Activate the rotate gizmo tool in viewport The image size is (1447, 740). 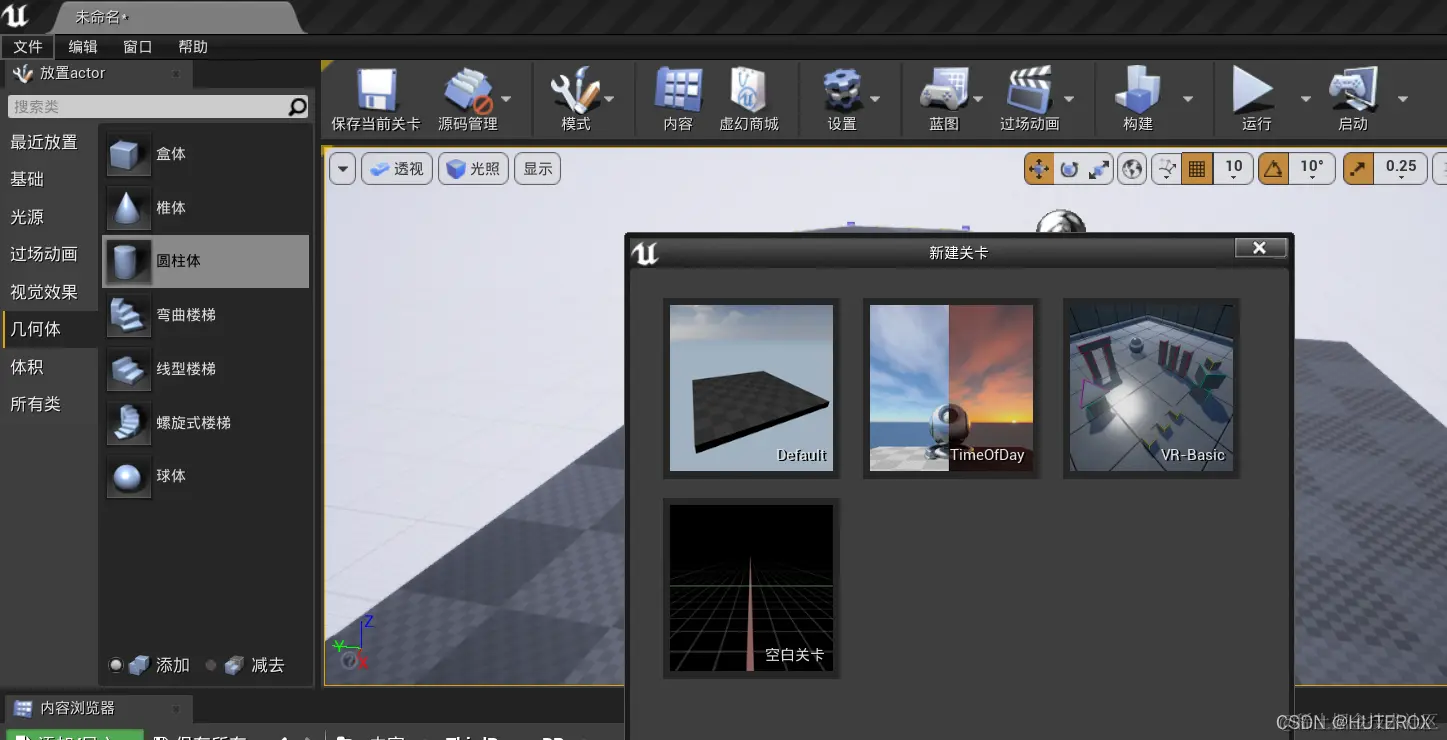[x=1069, y=169]
